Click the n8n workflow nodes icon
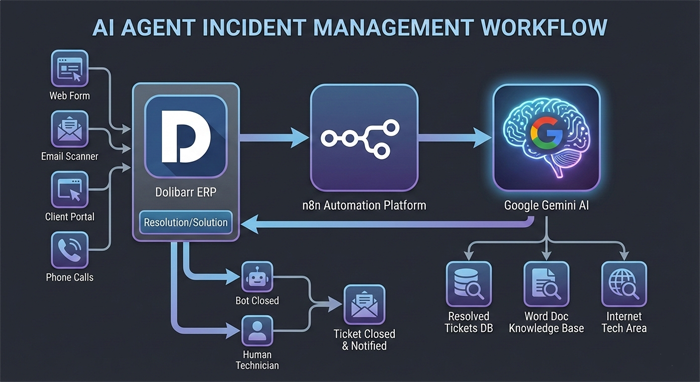Image resolution: width=700 pixels, height=382 pixels. (364, 138)
